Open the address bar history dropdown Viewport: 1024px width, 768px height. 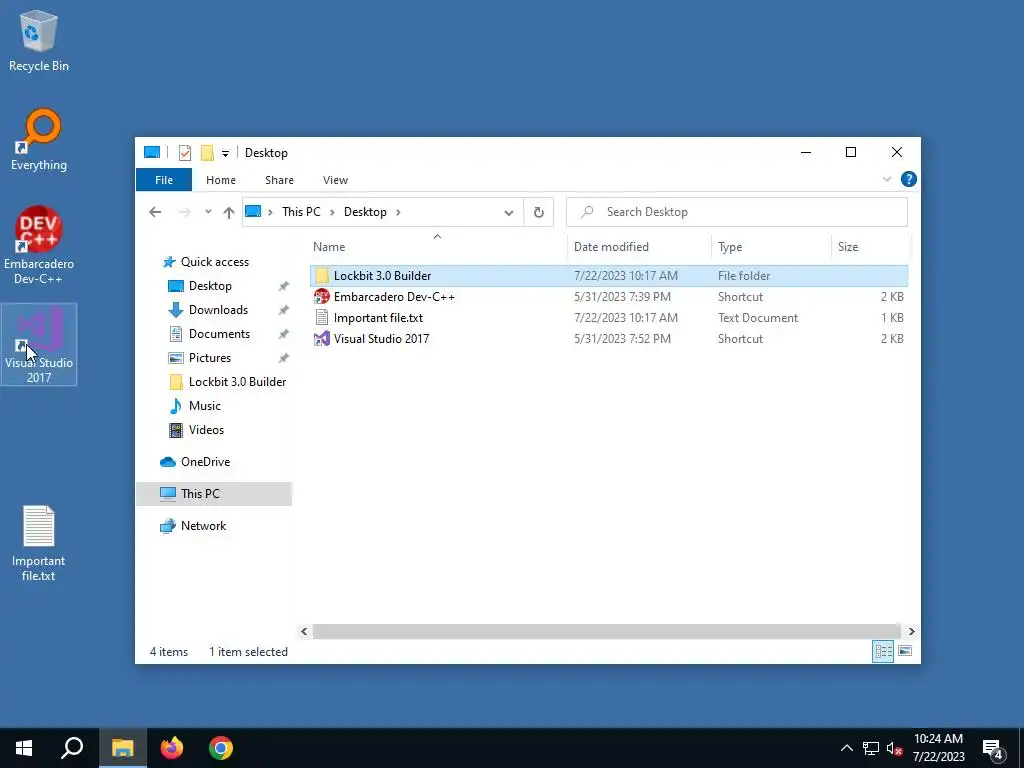pos(509,212)
